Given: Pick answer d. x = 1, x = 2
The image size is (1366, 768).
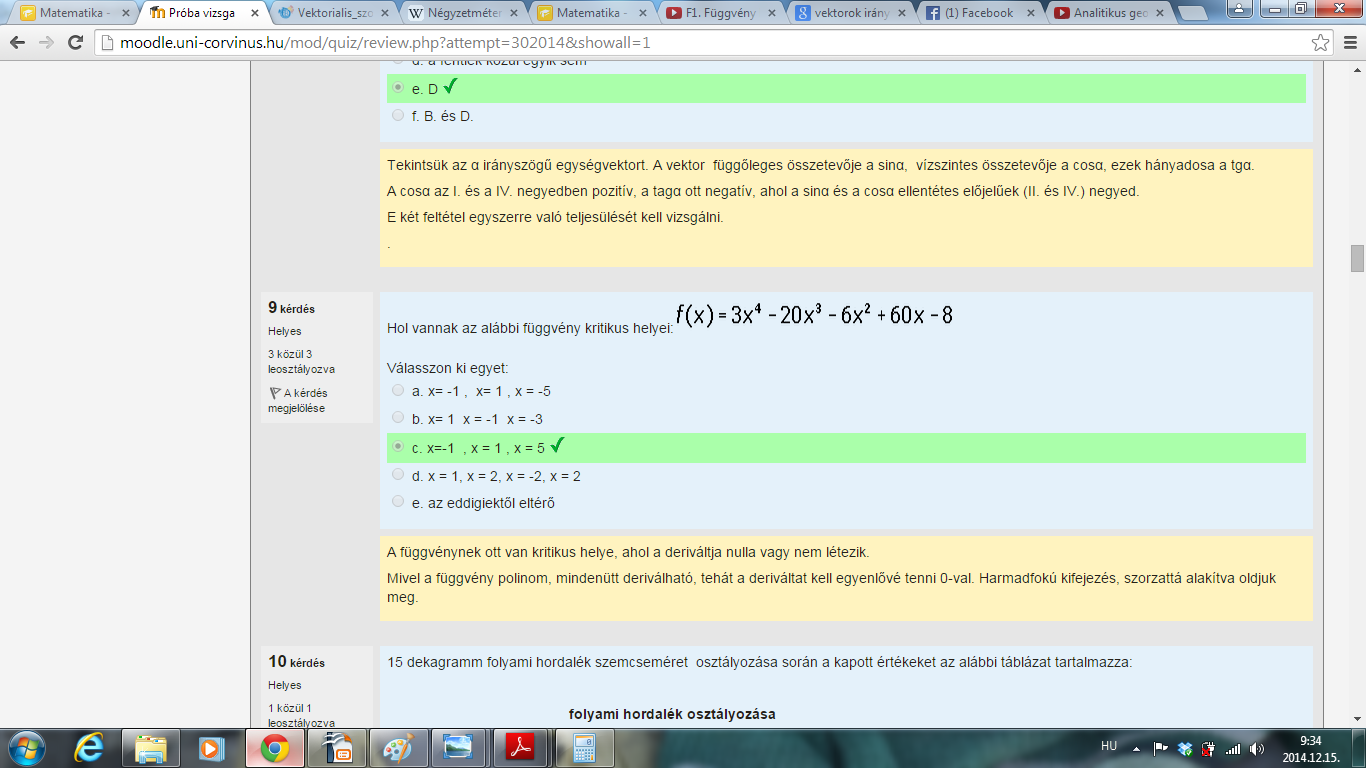Looking at the screenshot, I should pyautogui.click(x=398, y=475).
